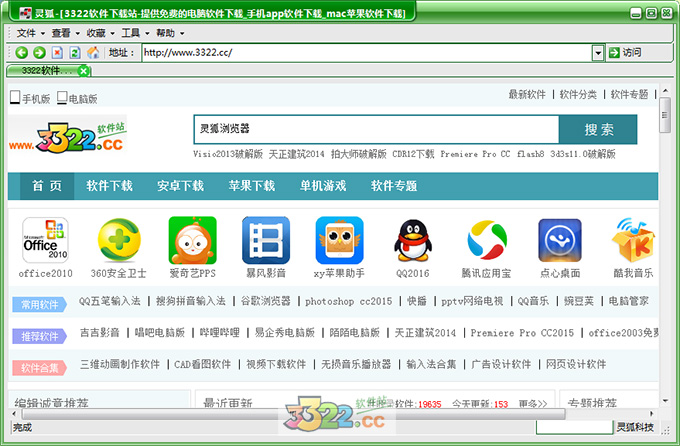This screenshot has width=680, height=446.
Task: Click the browser Back arrow icon
Action: click(x=21, y=53)
